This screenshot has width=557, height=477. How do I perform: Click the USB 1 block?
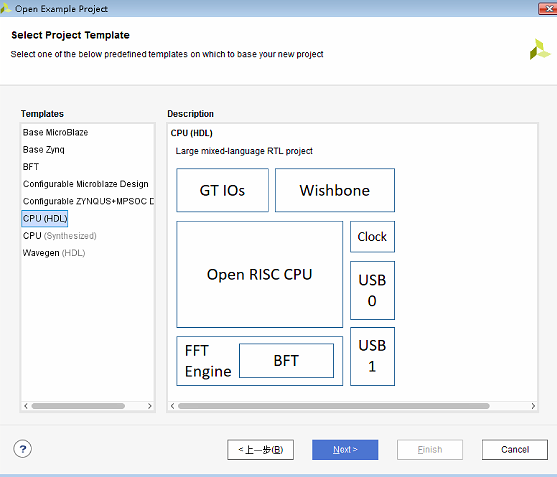372,356
